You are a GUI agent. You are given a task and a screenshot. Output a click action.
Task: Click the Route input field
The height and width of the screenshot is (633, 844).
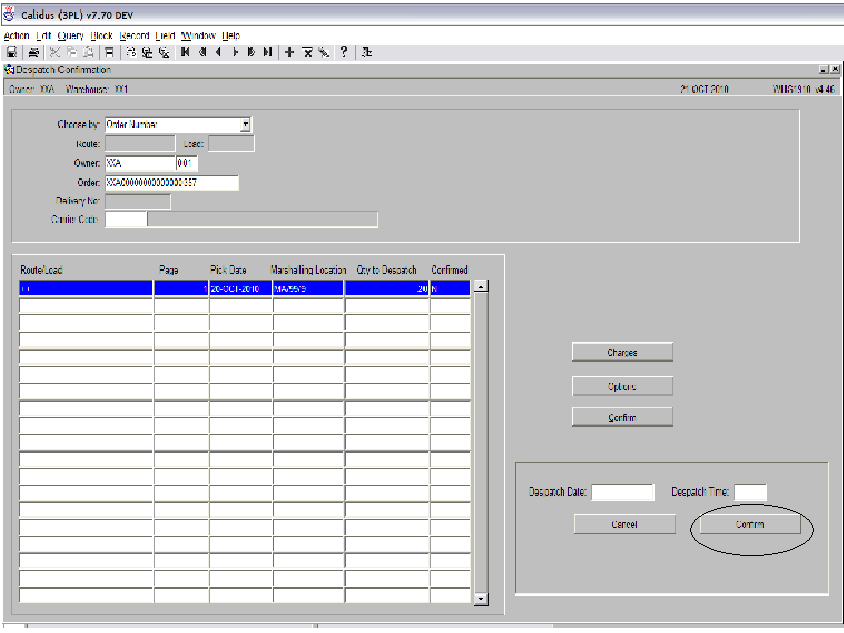click(140, 144)
